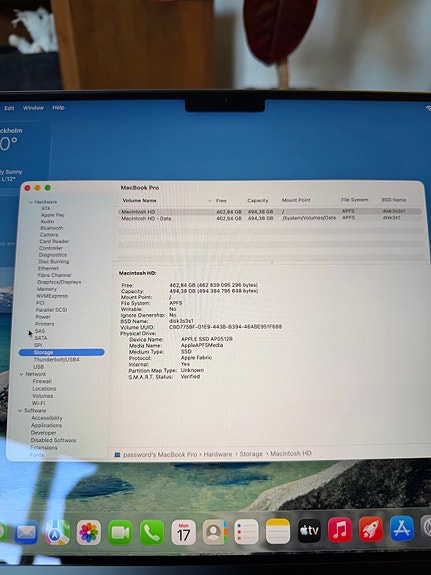Open the App Store dock icon
431x575 pixels.
[x=402, y=528]
